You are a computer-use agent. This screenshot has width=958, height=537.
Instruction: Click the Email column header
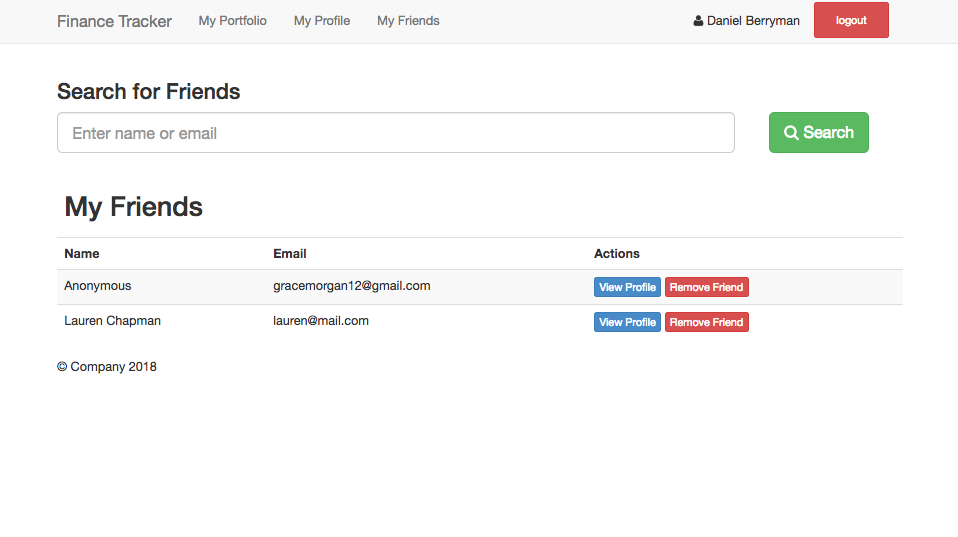coord(290,254)
